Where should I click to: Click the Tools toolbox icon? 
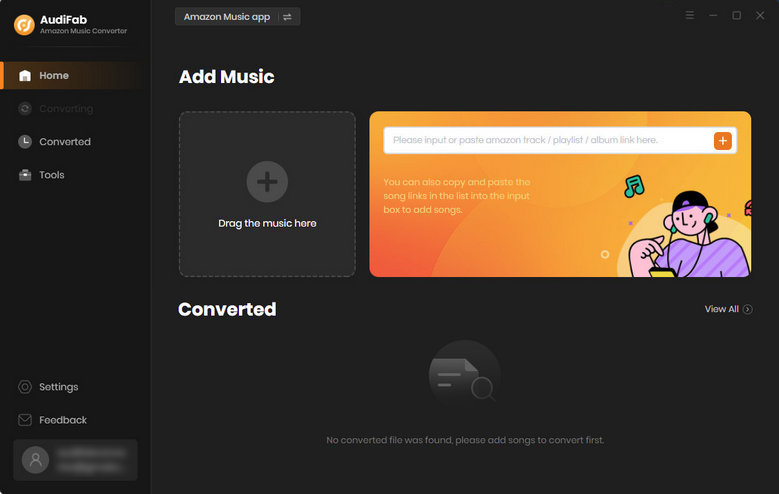click(x=25, y=175)
